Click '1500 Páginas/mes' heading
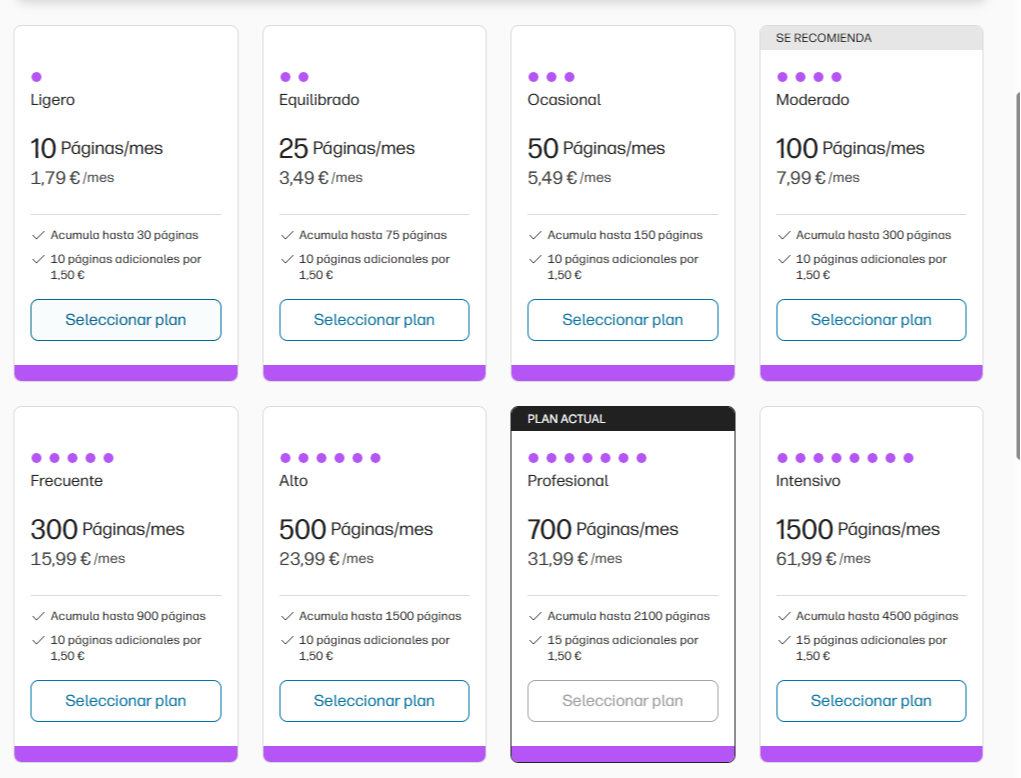 click(x=858, y=529)
